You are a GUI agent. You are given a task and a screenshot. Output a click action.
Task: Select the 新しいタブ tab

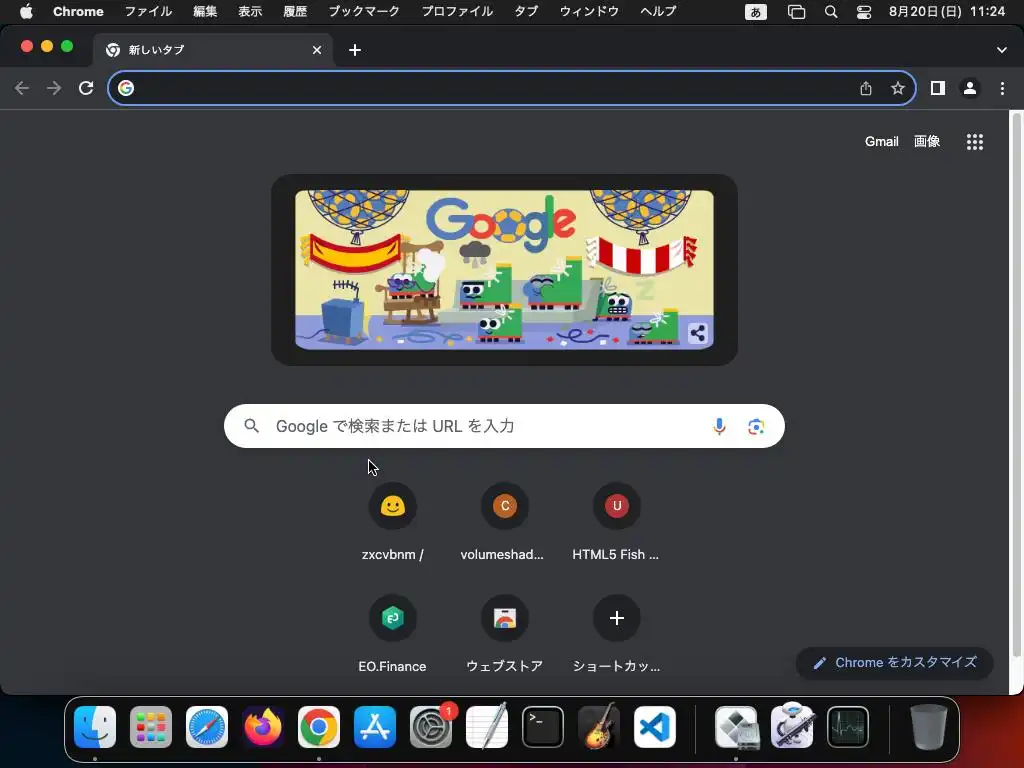[x=214, y=50]
